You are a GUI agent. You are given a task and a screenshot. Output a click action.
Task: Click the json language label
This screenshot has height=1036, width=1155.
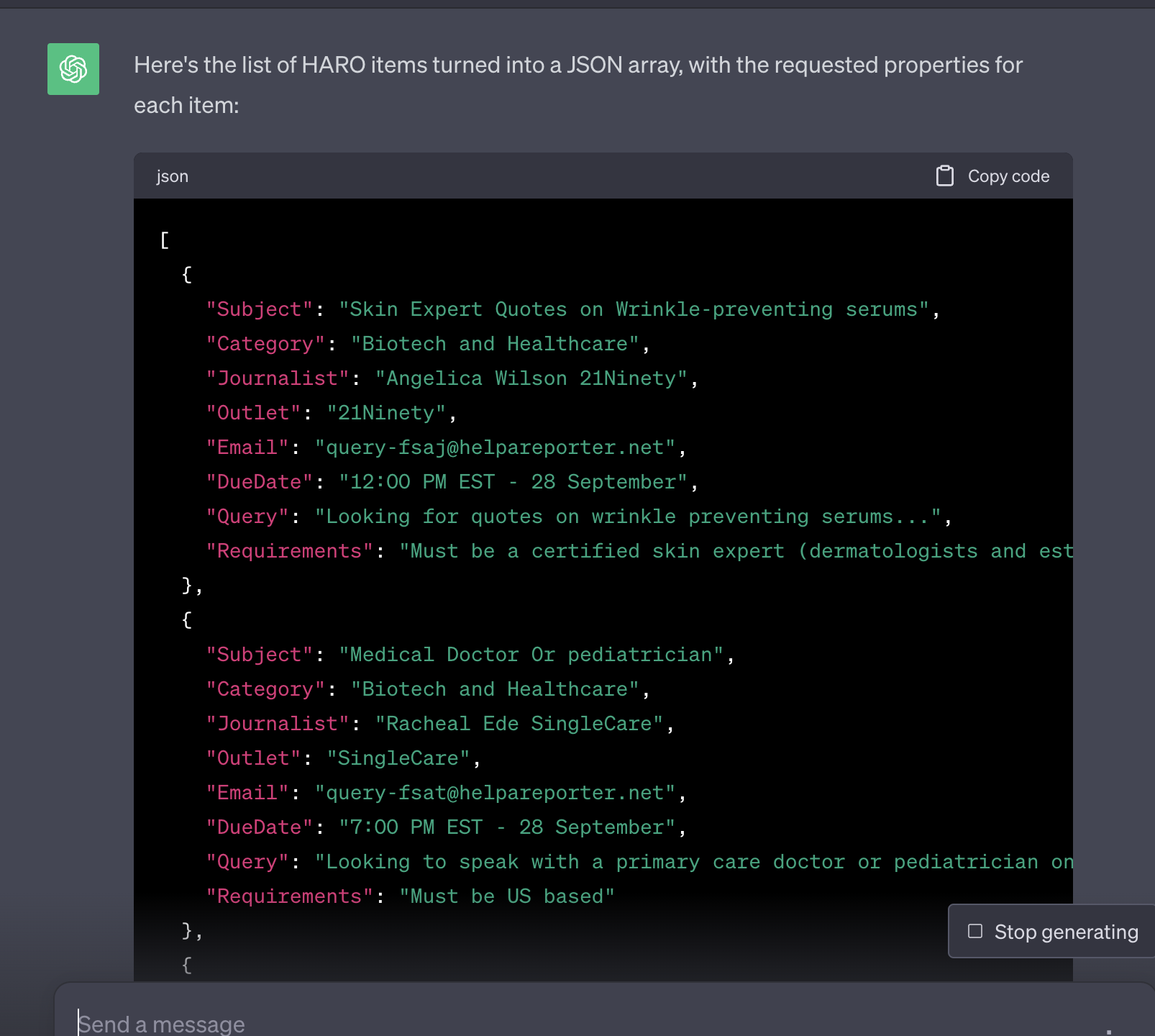pos(173,176)
